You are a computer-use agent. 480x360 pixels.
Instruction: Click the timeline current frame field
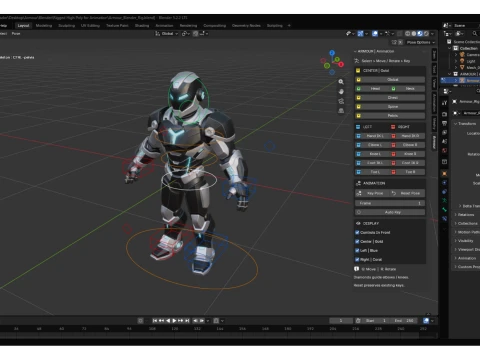click(x=341, y=321)
